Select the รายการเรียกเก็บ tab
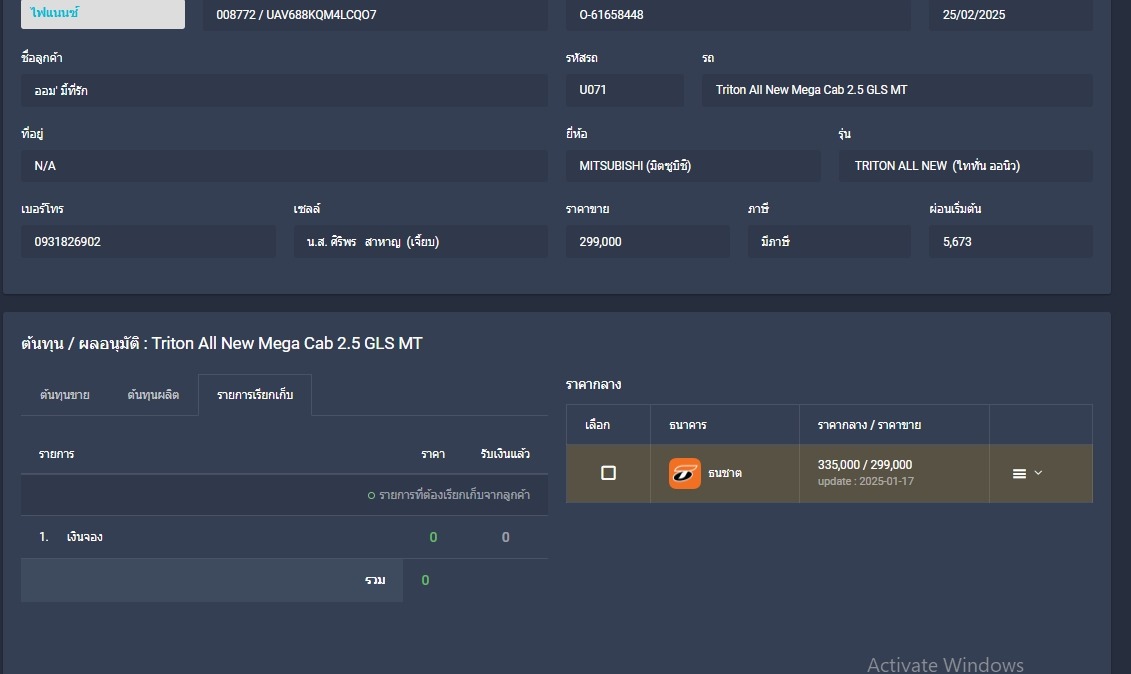Viewport: 1131px width, 674px height. pyautogui.click(x=255, y=395)
